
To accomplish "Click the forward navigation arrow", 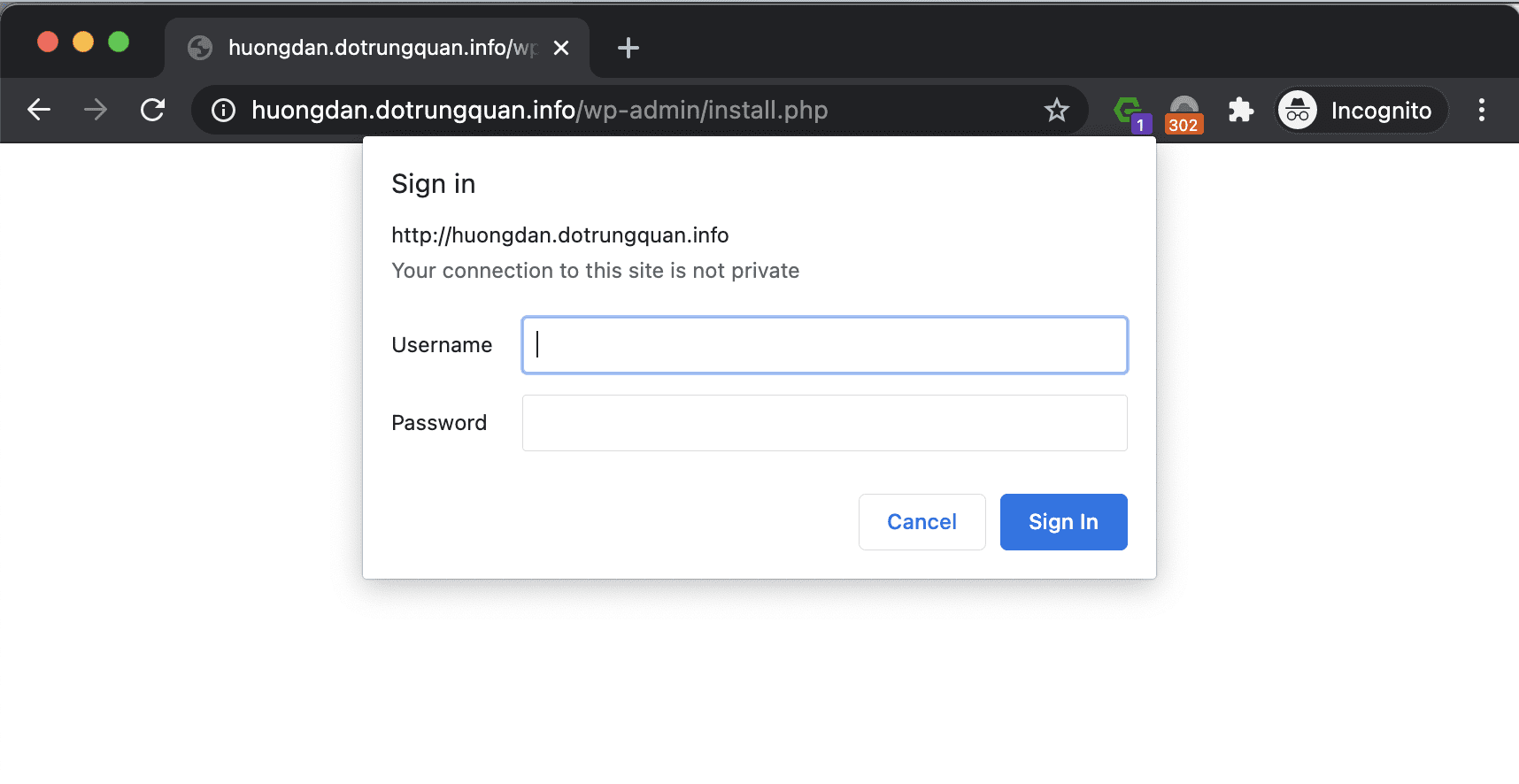I will coord(96,110).
